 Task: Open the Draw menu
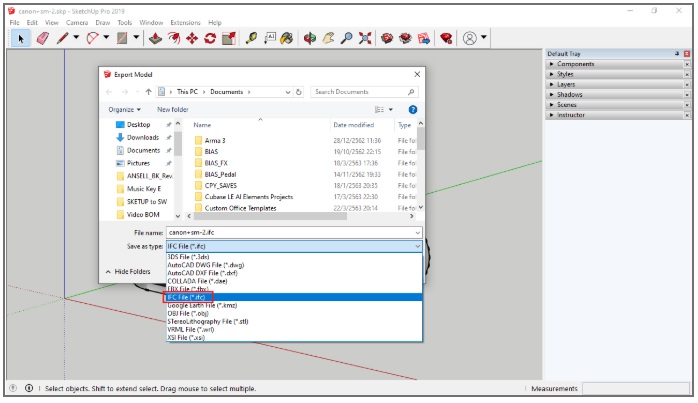102,23
